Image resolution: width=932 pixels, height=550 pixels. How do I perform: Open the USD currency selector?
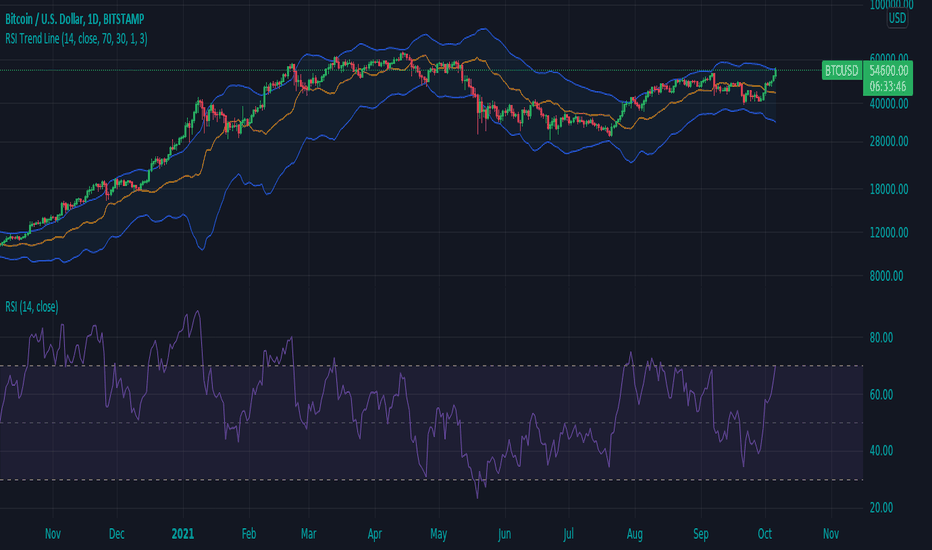click(x=897, y=18)
